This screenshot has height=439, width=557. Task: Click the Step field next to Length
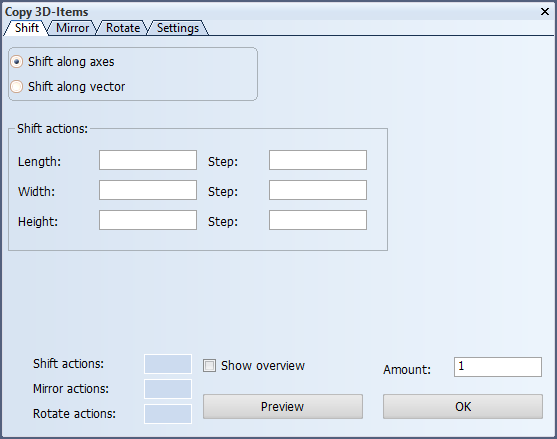click(318, 160)
